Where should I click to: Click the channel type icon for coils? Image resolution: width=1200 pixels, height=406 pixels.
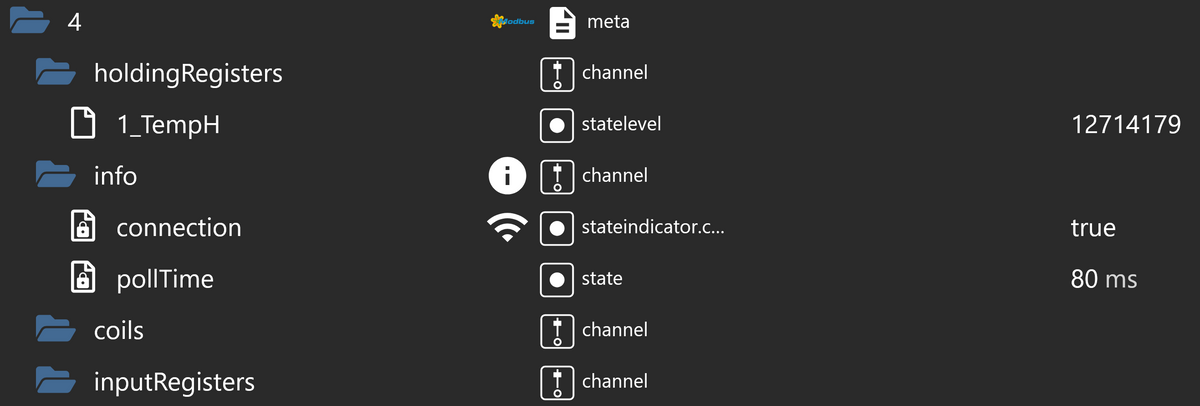[555, 330]
